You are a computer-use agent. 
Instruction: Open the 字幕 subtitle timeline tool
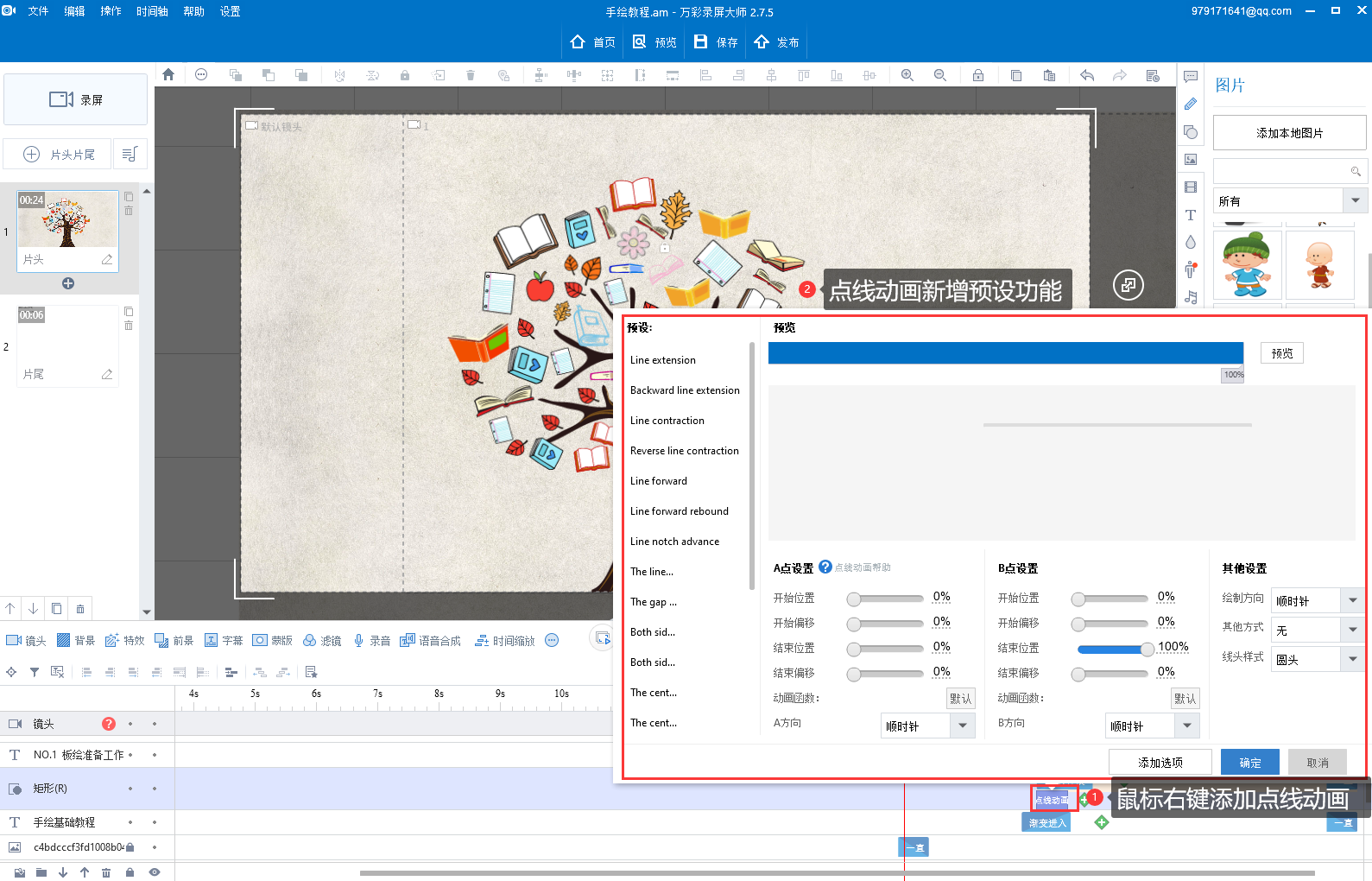tap(224, 641)
